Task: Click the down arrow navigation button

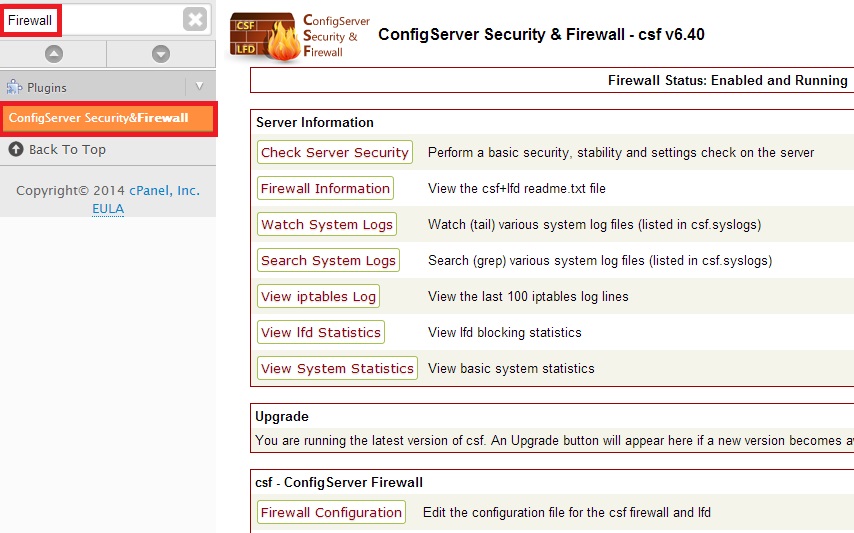Action: tap(160, 54)
